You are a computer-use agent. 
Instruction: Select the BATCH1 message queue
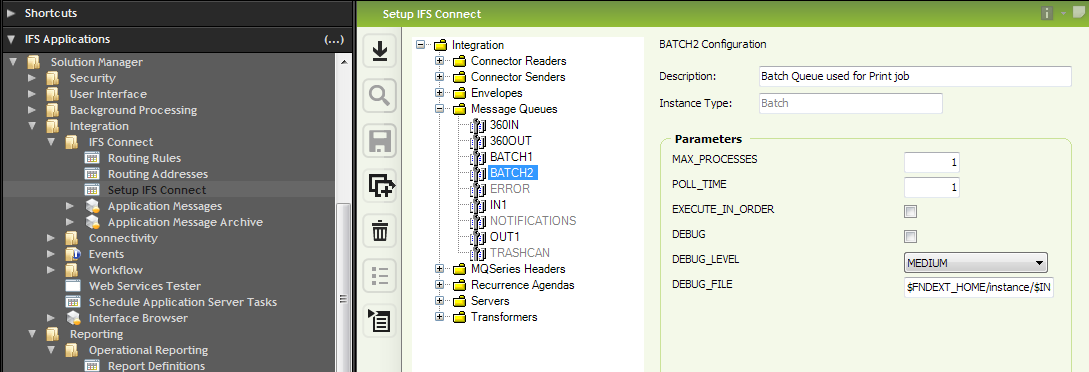coord(510,157)
